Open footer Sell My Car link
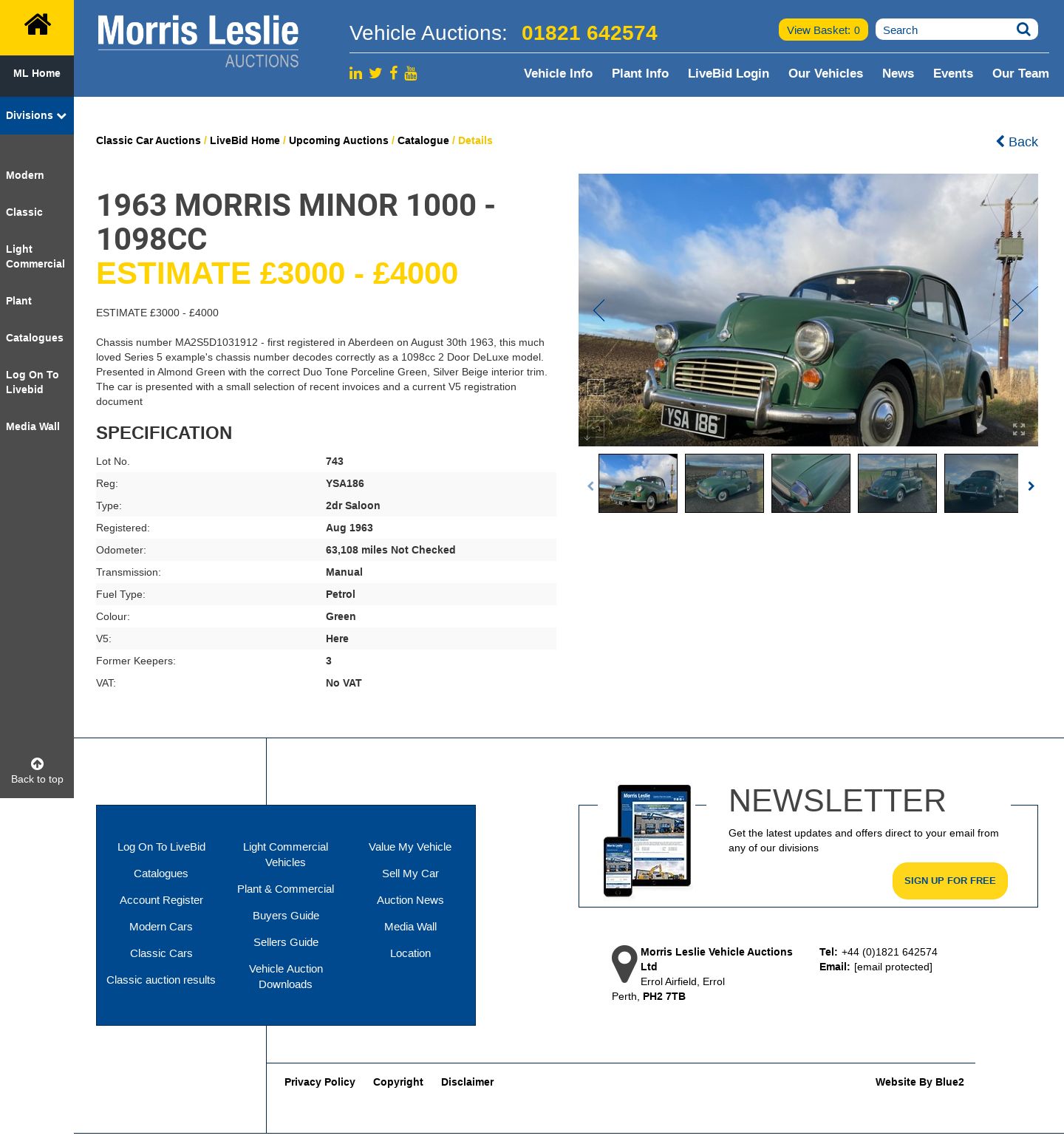Screen dimensions: 1064x1144 point(410,874)
